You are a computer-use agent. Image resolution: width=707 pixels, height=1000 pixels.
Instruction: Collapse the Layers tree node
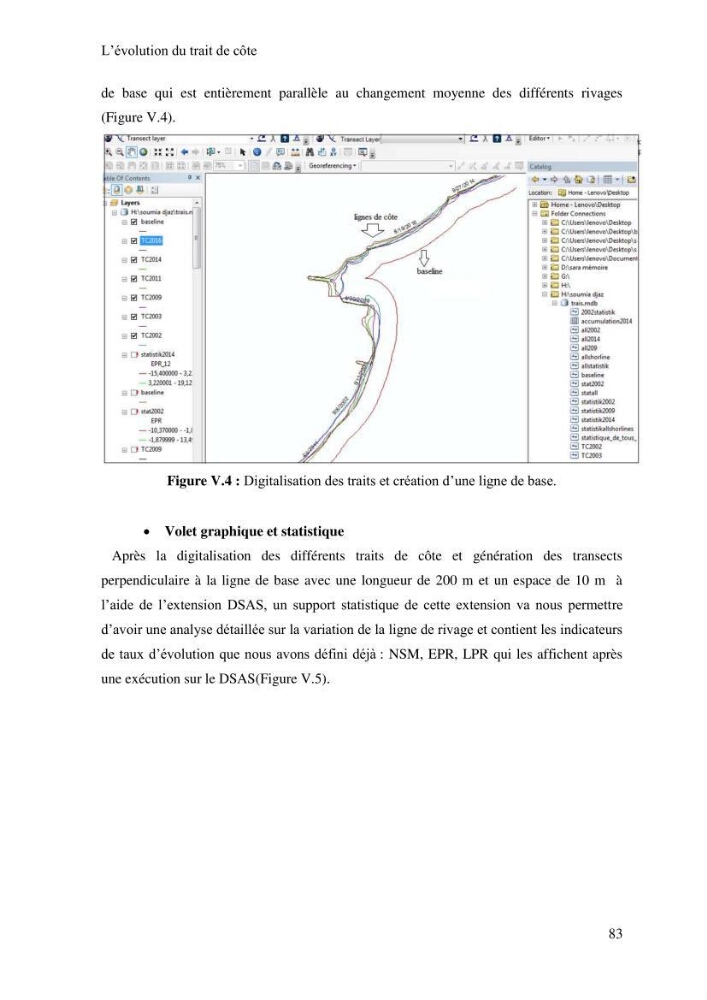pos(106,203)
